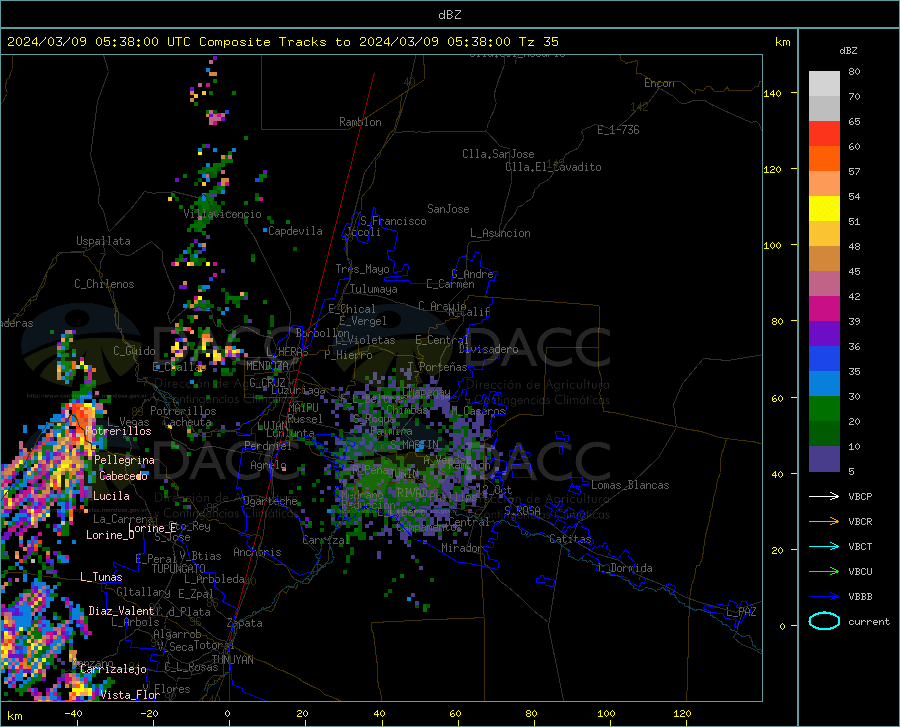Click the C_Chilenos label

[104, 284]
